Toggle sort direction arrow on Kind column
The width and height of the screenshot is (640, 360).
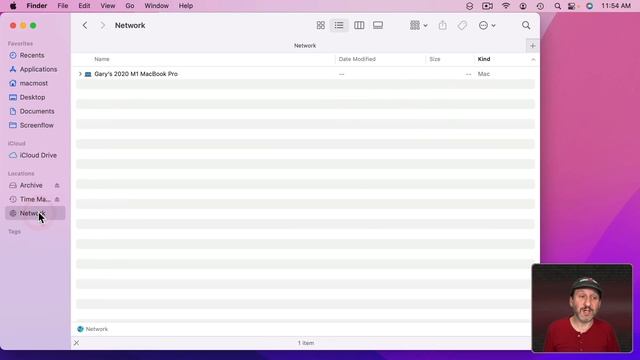(x=533, y=60)
